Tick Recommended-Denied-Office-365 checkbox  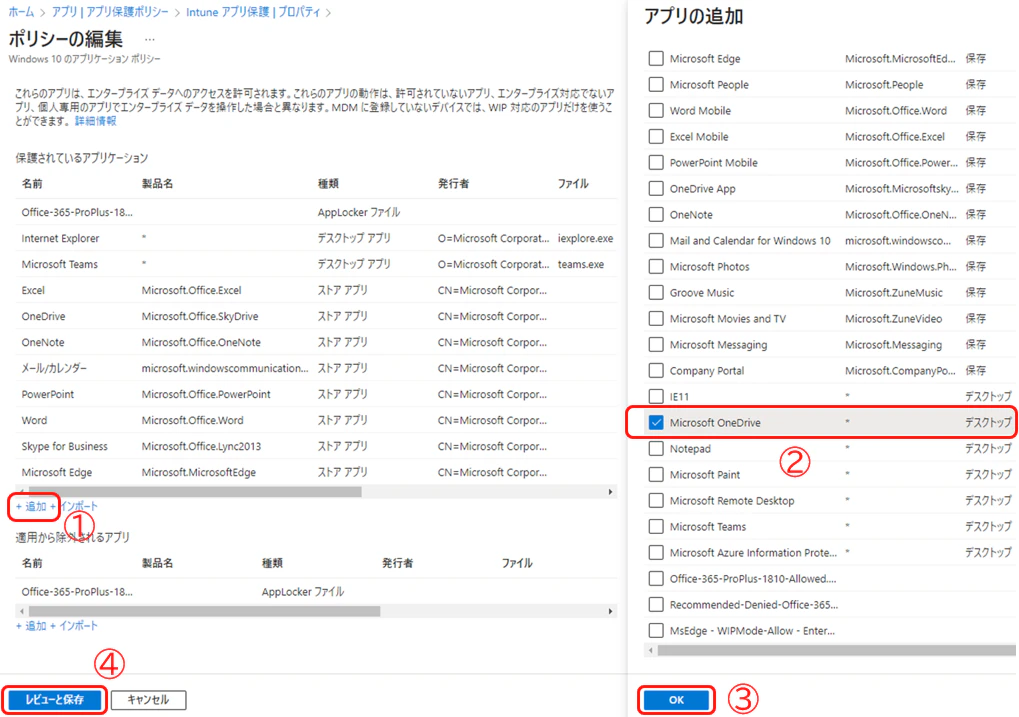tap(656, 605)
